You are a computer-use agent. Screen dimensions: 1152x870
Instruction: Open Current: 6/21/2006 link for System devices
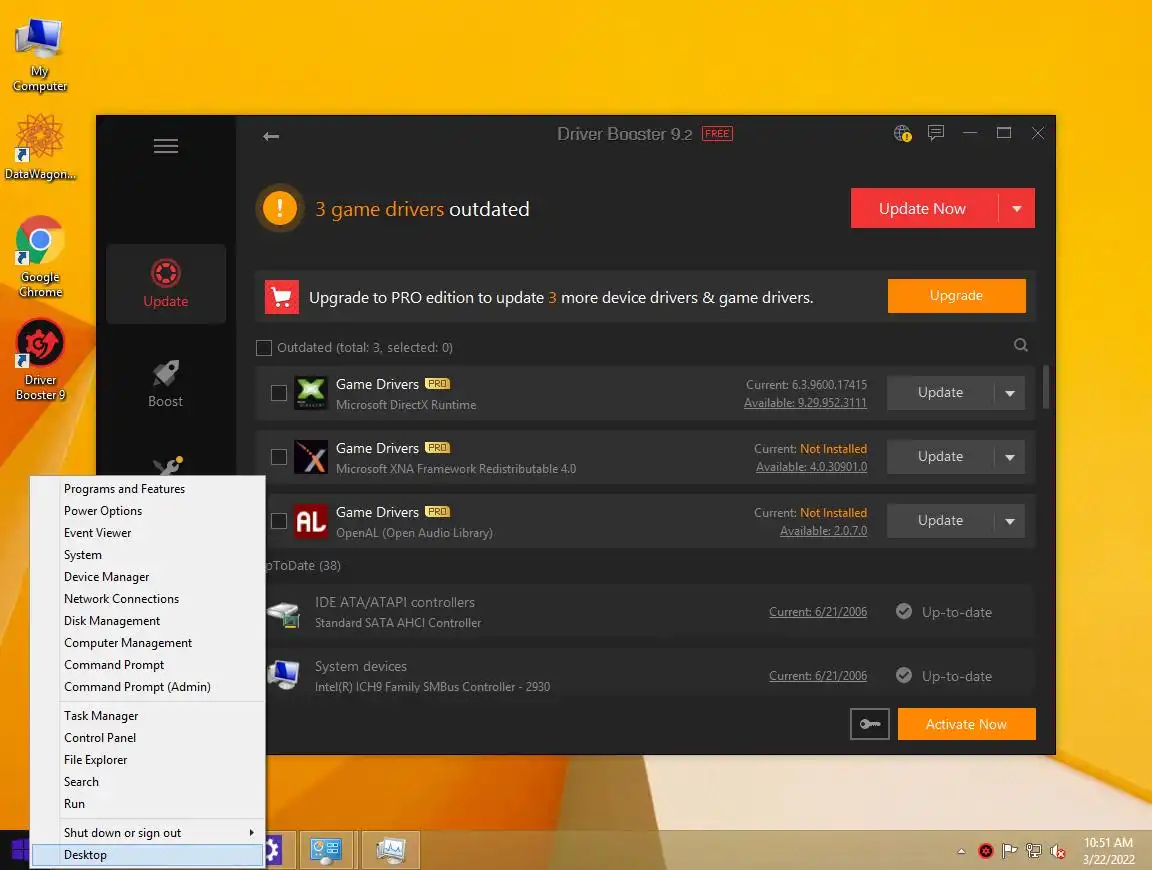pyautogui.click(x=818, y=675)
